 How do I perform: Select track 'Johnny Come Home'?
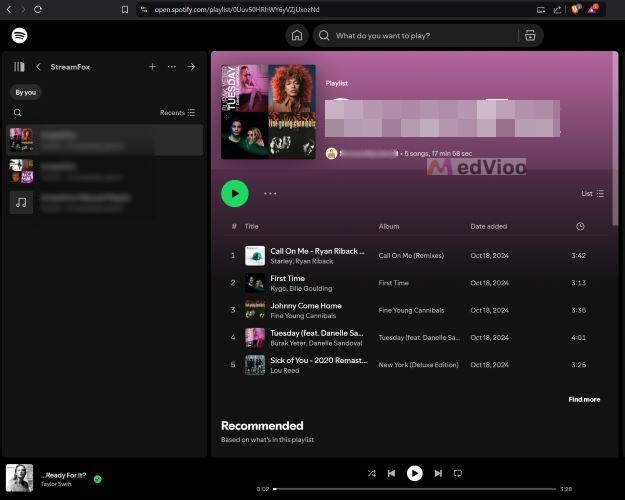[x=306, y=306]
